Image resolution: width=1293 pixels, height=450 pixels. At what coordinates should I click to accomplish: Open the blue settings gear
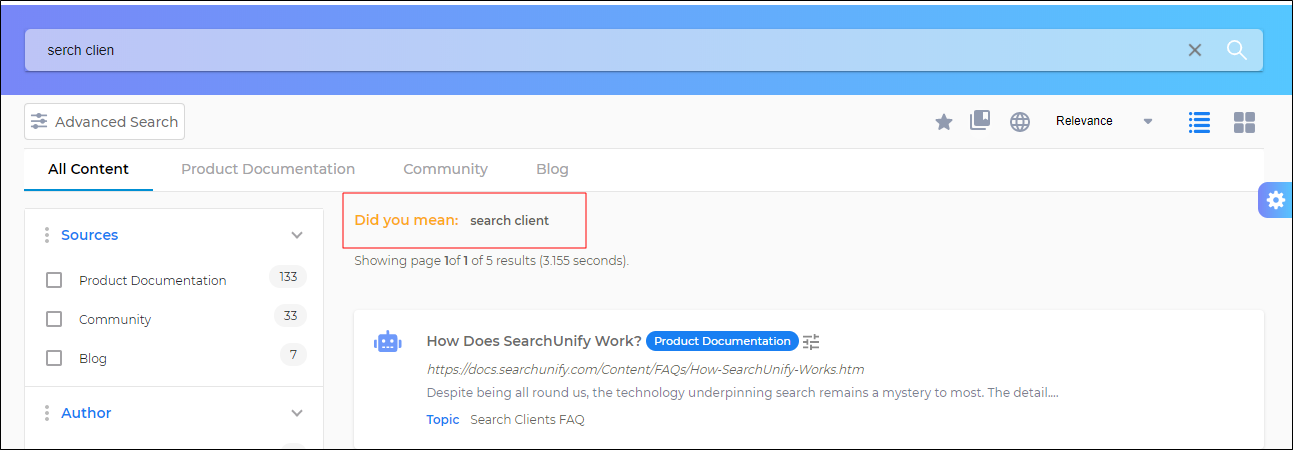pos(1275,200)
